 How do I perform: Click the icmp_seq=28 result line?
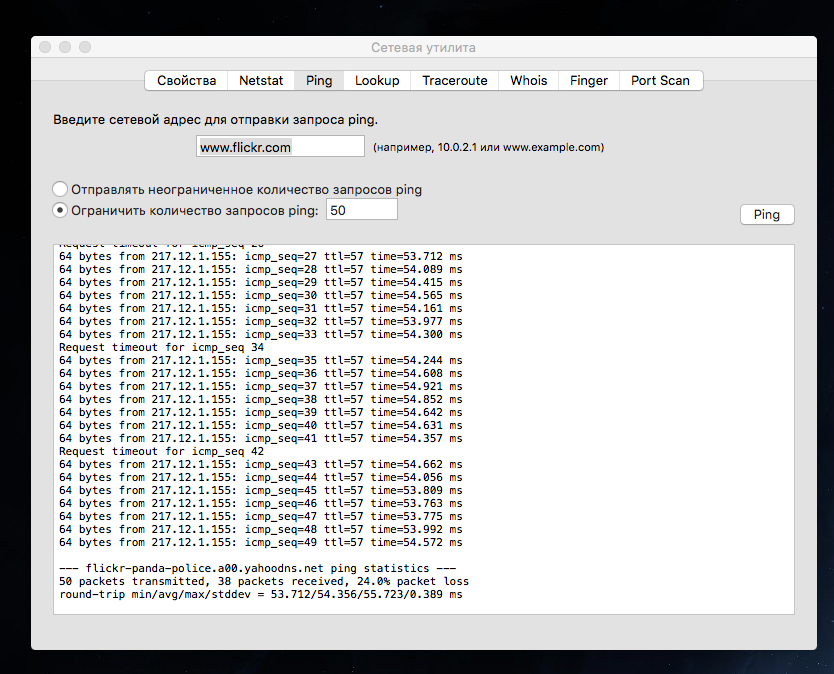(261, 270)
